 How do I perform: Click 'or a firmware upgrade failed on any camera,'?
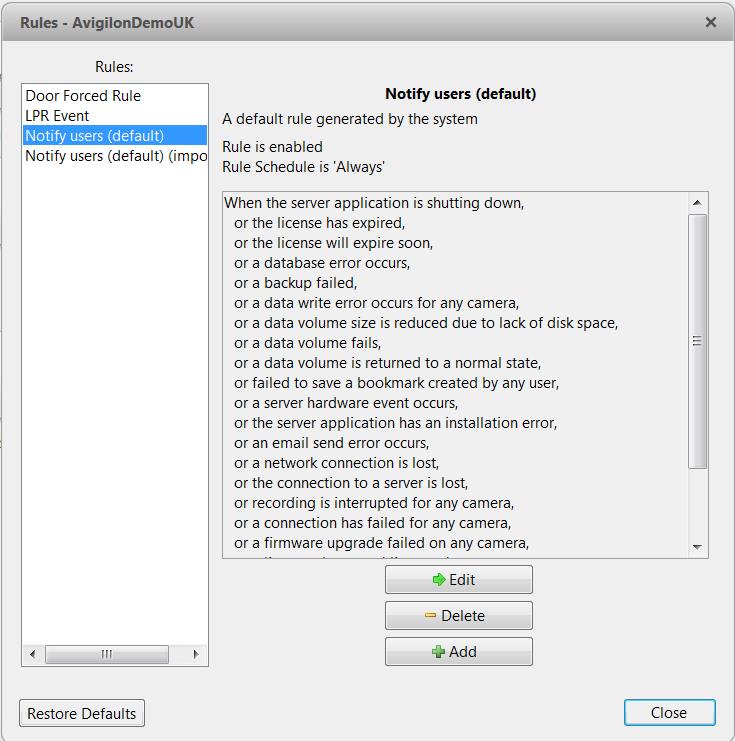pos(381,543)
